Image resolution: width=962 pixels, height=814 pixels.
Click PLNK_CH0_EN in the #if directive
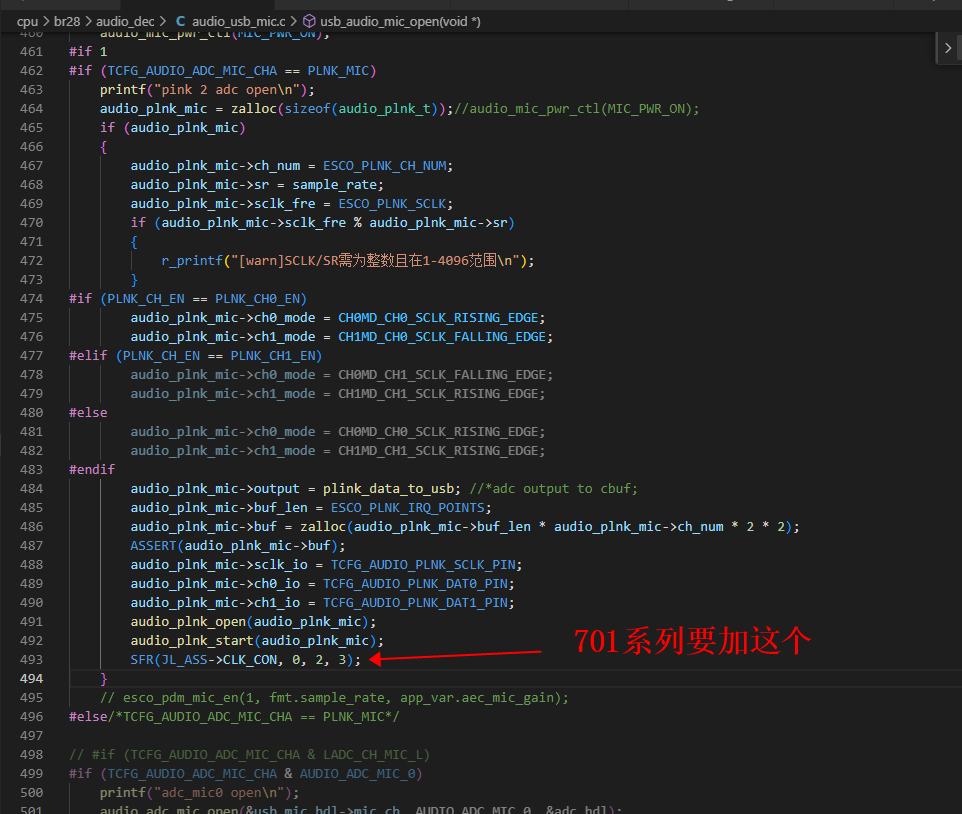tap(257, 299)
